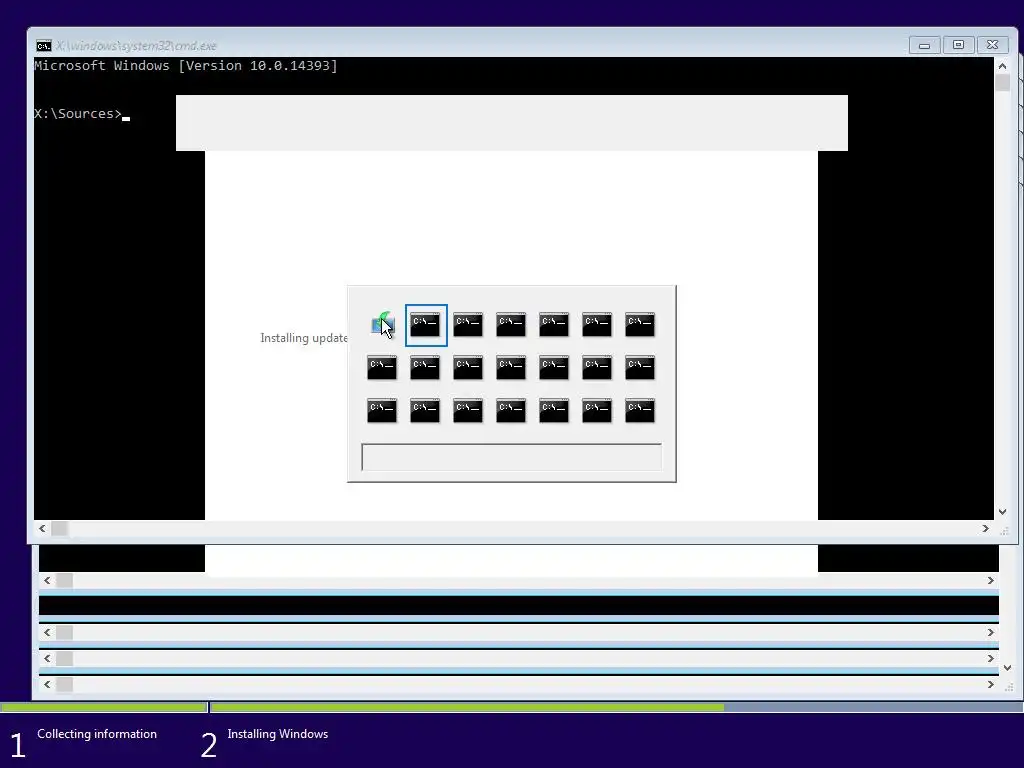The height and width of the screenshot is (768, 1024).
Task: Open cmd.exe title bar system menu icon
Action: (x=44, y=46)
